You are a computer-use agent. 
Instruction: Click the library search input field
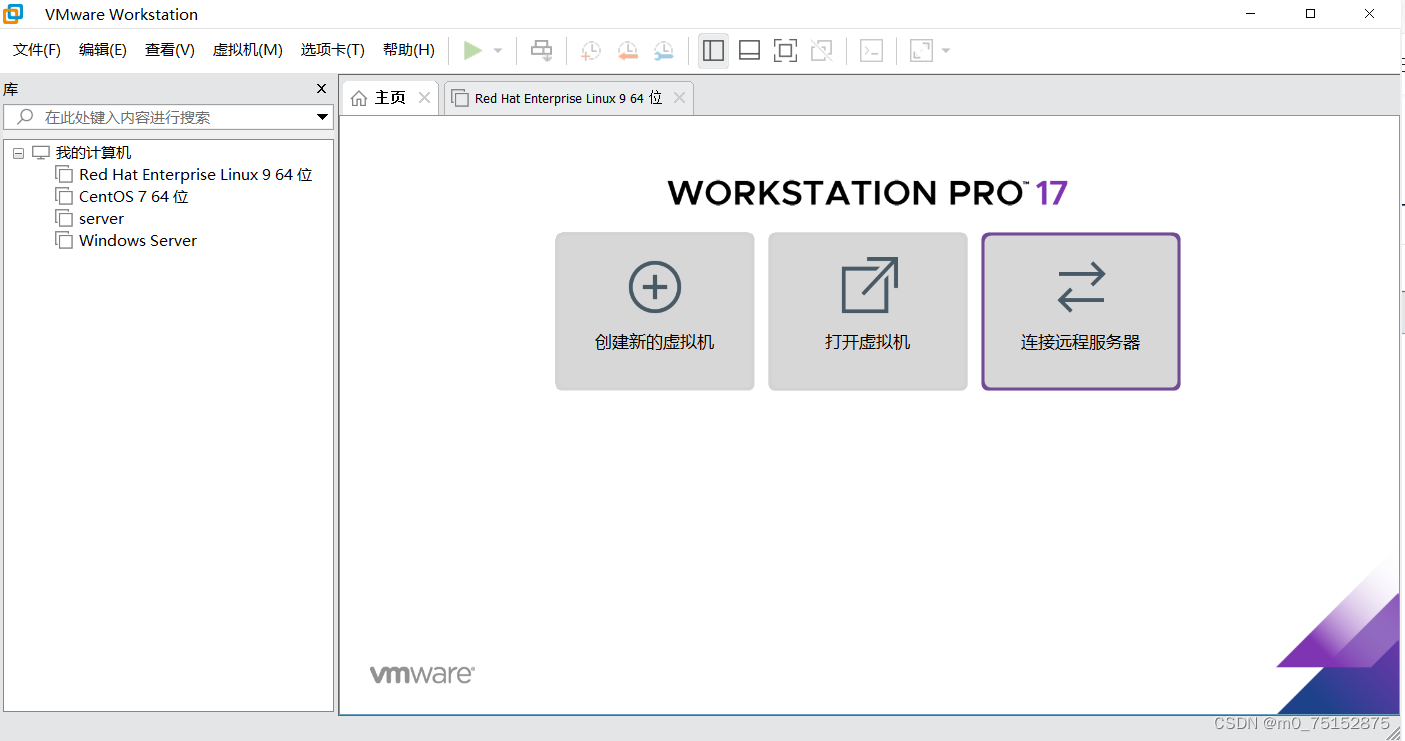[168, 117]
